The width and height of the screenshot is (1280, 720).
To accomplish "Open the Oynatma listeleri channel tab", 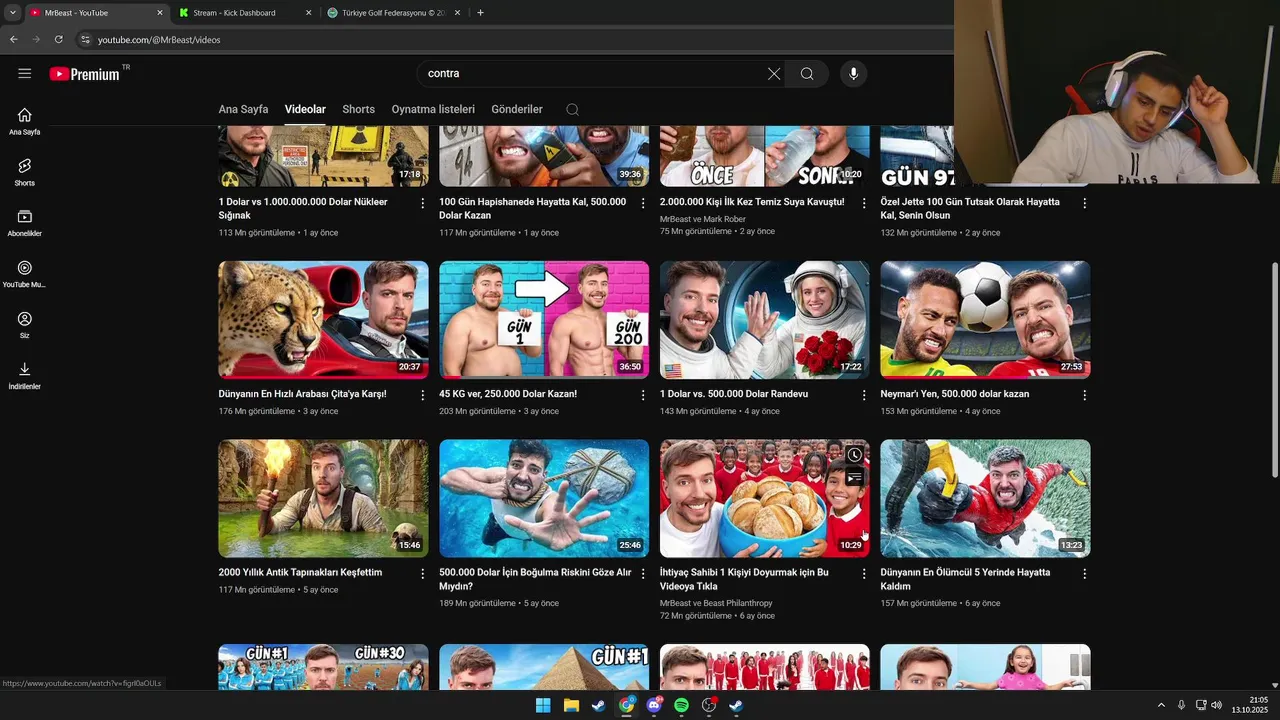I will tap(433, 109).
